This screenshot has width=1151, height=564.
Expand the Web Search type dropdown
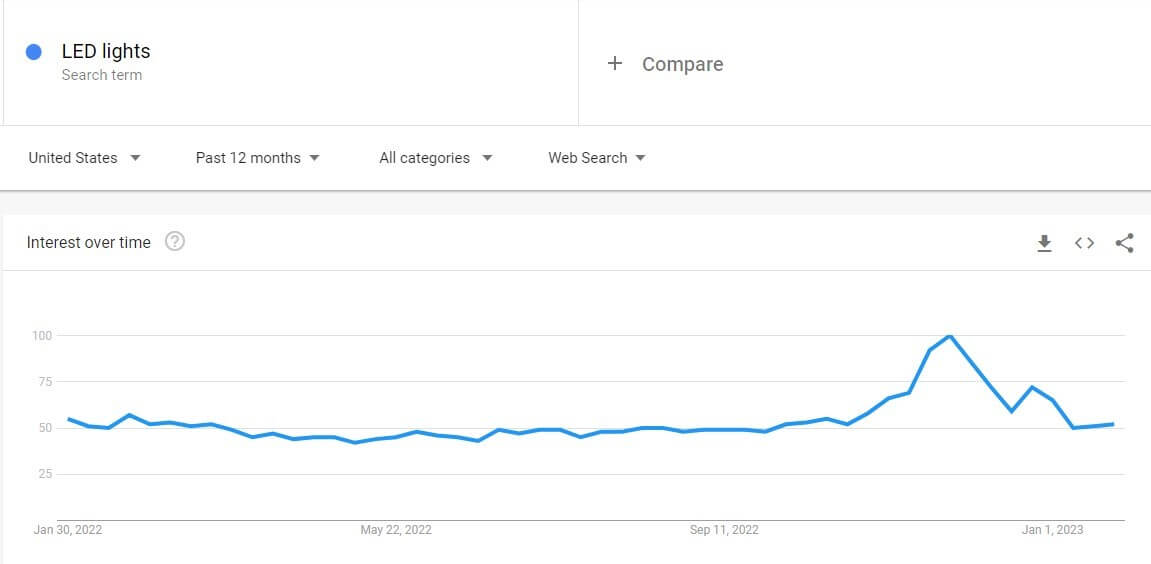point(597,158)
